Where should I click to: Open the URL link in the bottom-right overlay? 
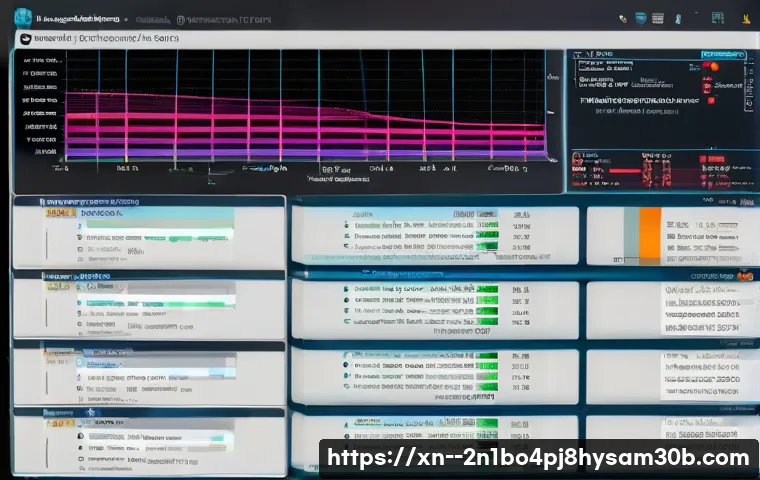pyautogui.click(x=539, y=458)
